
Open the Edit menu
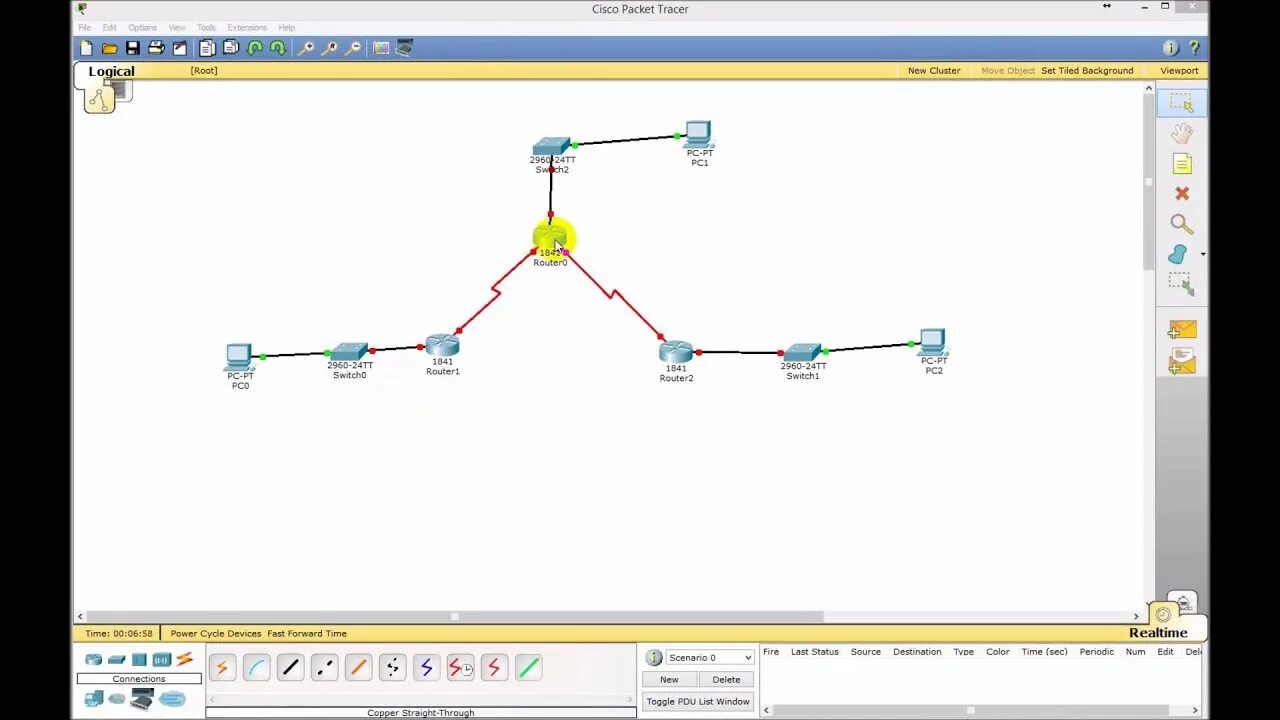point(109,27)
